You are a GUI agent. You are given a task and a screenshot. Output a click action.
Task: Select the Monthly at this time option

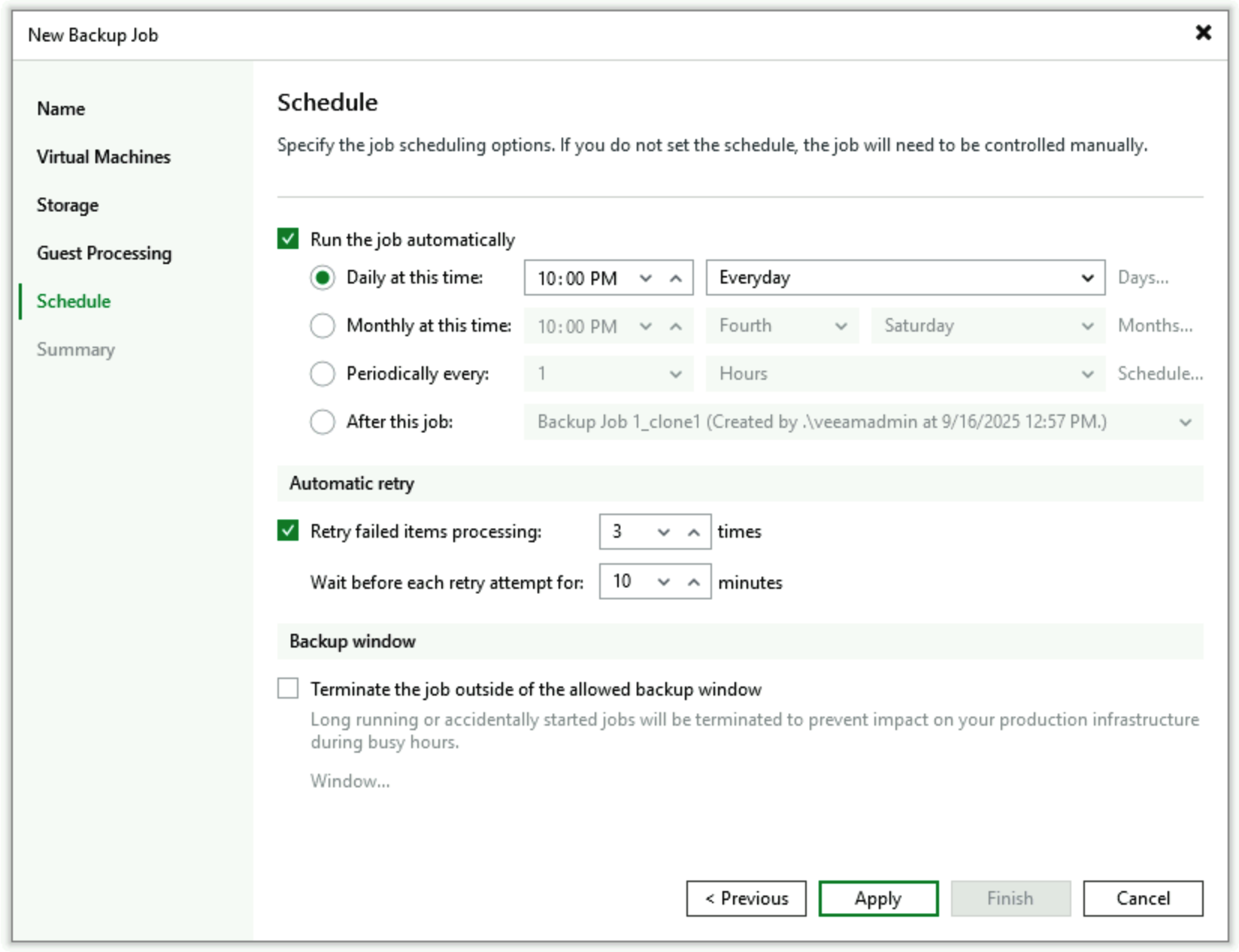pos(323,326)
